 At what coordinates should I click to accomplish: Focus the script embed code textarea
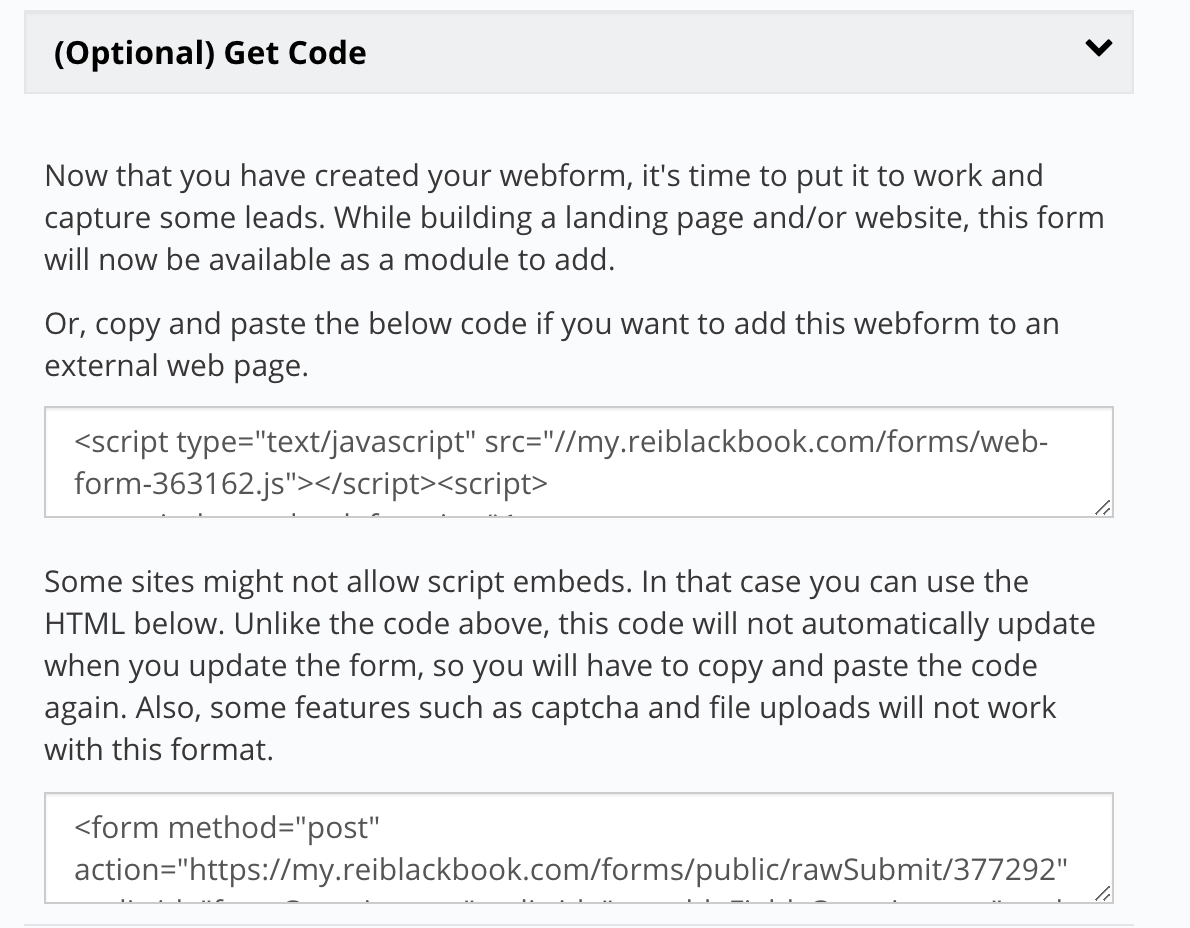[578, 462]
